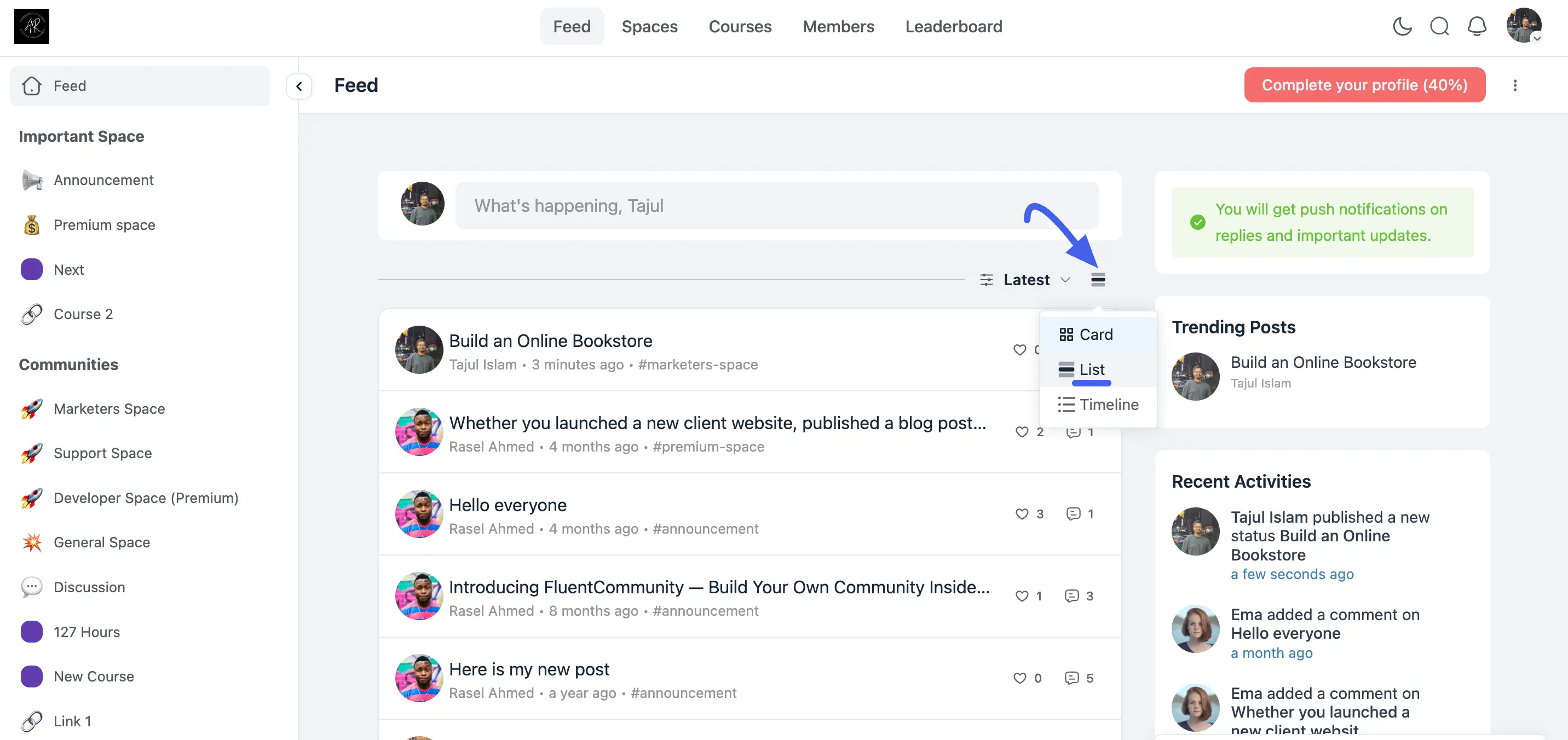Click Tajul Islam avatar on Bookstore post
Image resolution: width=1568 pixels, height=740 pixels.
(x=419, y=349)
